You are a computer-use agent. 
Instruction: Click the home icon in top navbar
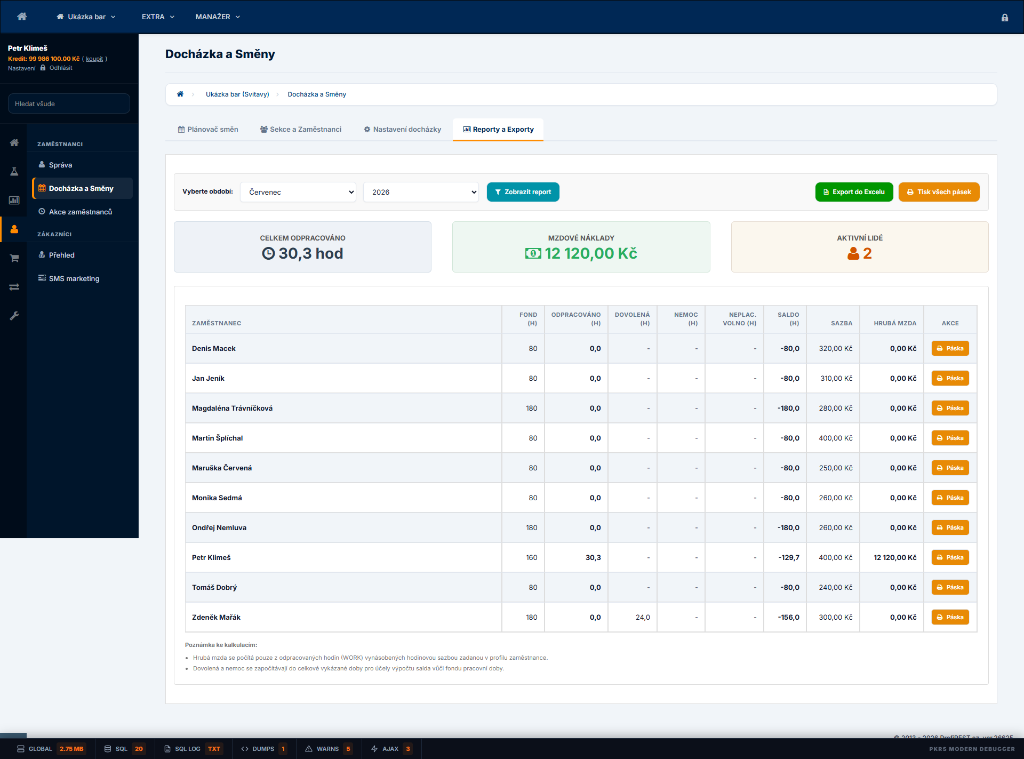coord(22,16)
